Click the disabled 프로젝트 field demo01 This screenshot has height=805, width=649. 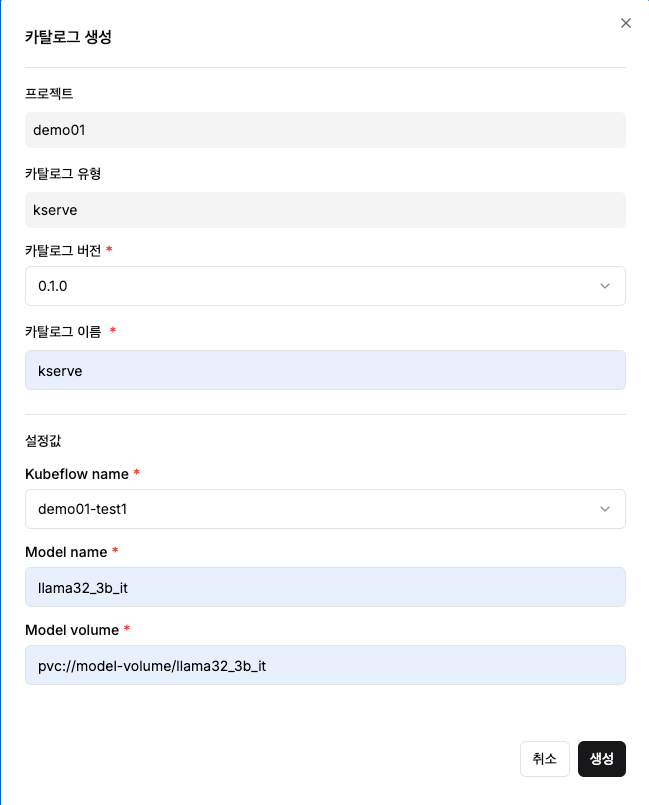tap(325, 130)
